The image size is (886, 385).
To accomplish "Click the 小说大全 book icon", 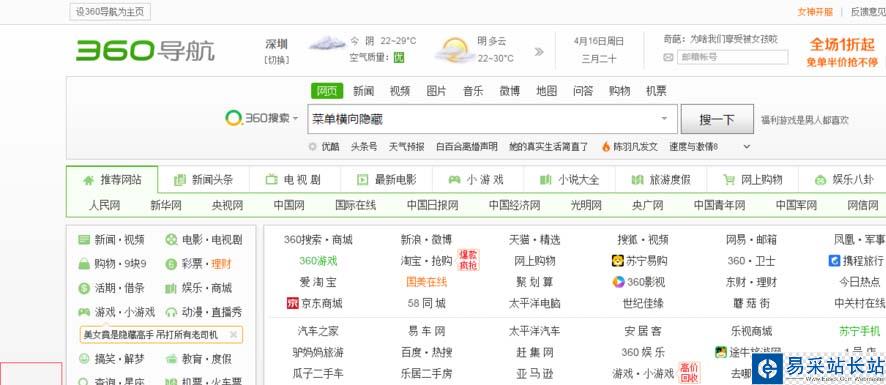I will [x=546, y=180].
